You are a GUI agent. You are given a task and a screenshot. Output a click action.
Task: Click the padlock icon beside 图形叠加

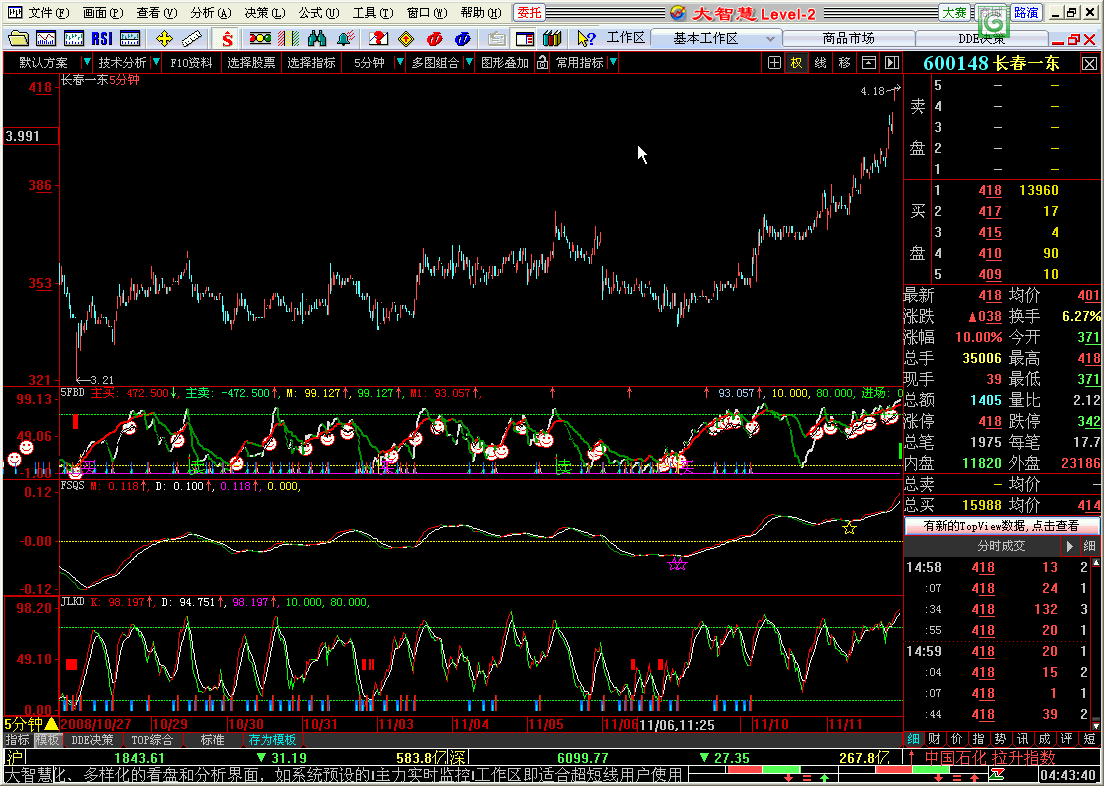click(x=542, y=63)
